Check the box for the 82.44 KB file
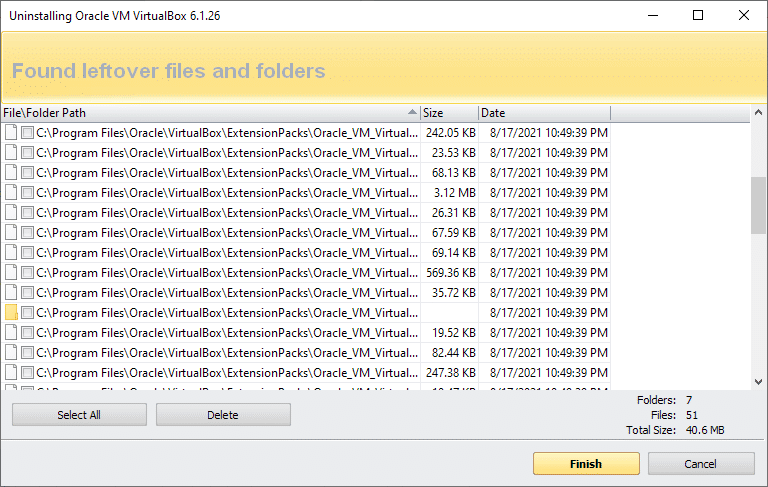768x487 pixels. tap(27, 353)
